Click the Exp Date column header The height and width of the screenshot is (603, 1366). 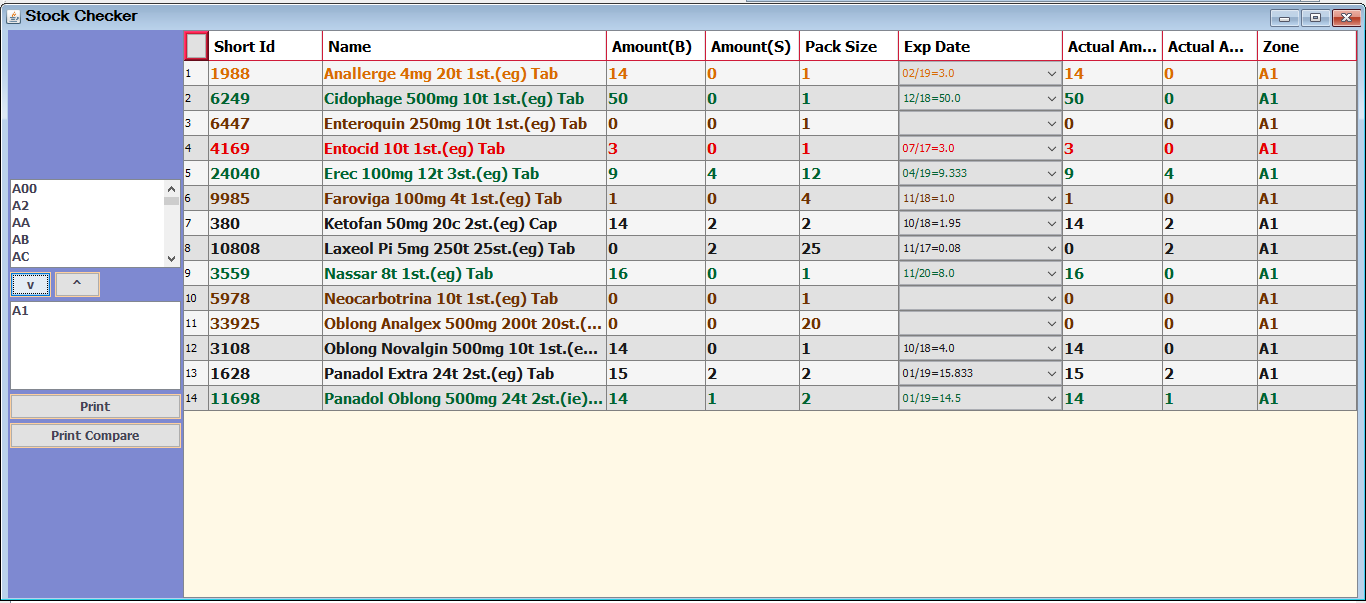click(980, 46)
